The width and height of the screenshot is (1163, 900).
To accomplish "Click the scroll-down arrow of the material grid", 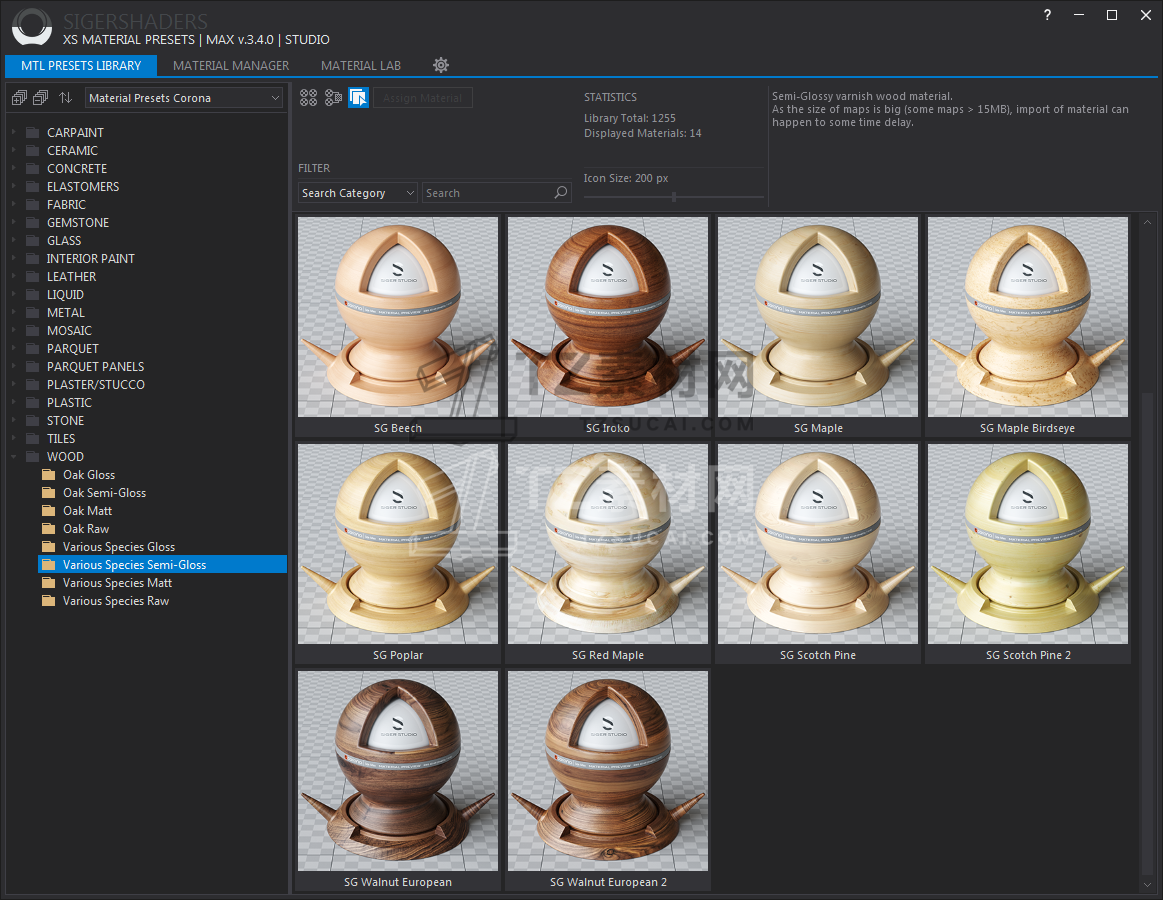I will click(1147, 884).
